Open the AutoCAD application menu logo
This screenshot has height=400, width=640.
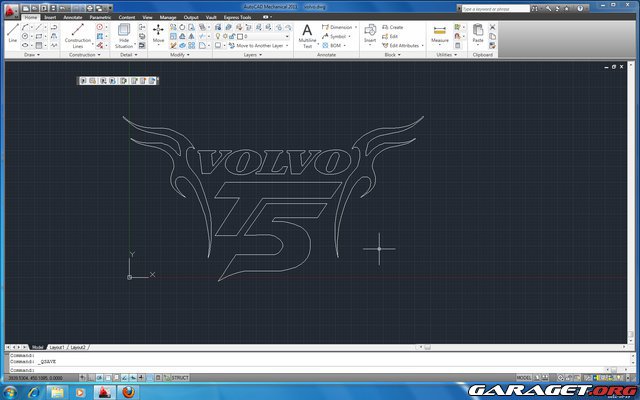tap(11, 8)
